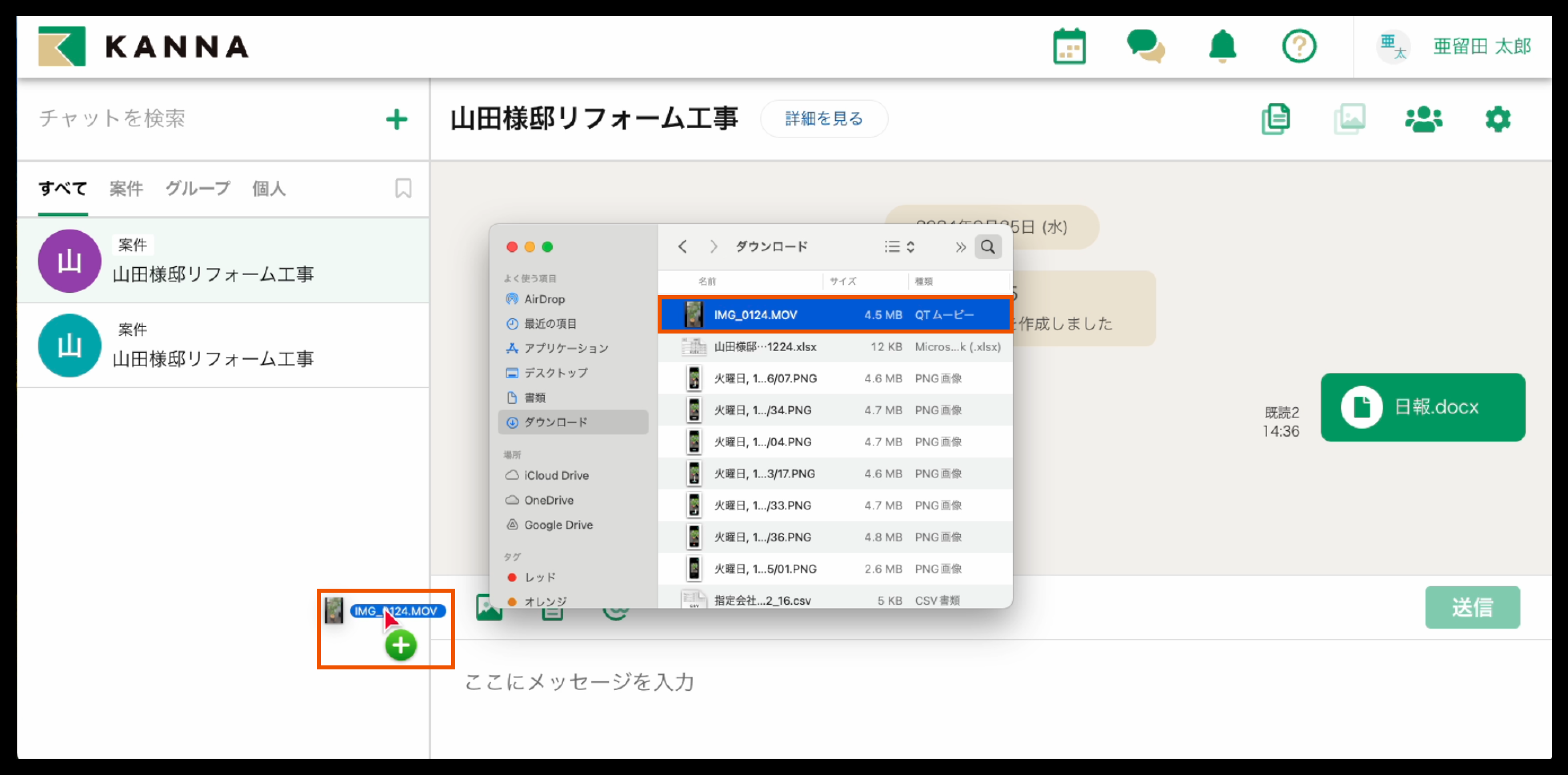Open the calendar icon in header
1568x775 pixels.
[x=1069, y=47]
